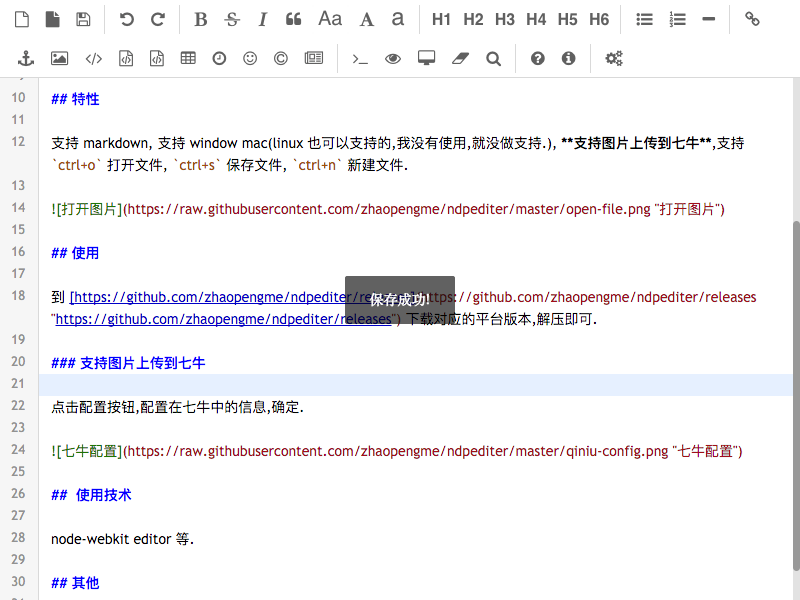Create a new blank file
Image resolution: width=800 pixels, height=600 pixels.
[21, 19]
